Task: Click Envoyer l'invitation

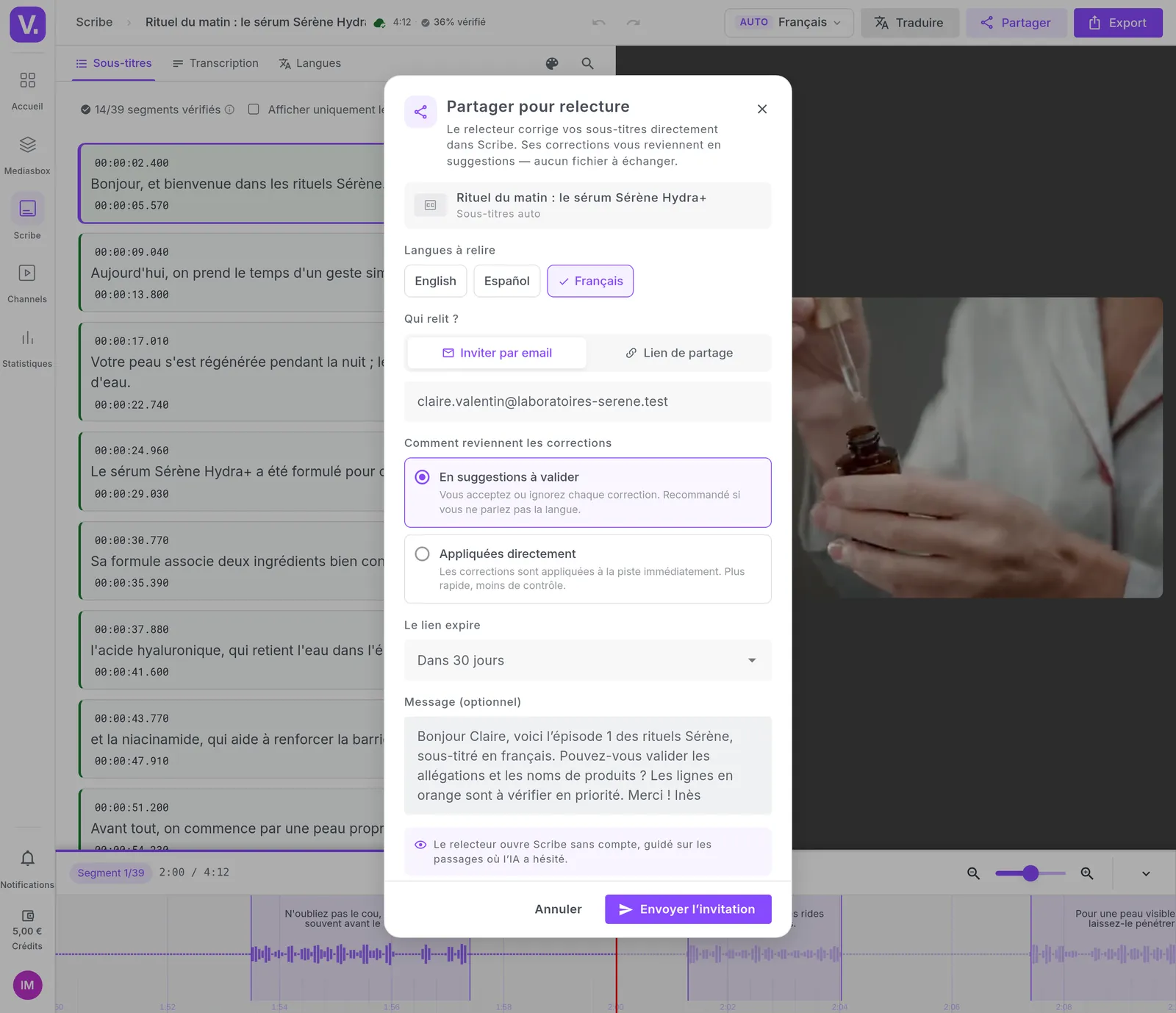Action: point(688,909)
